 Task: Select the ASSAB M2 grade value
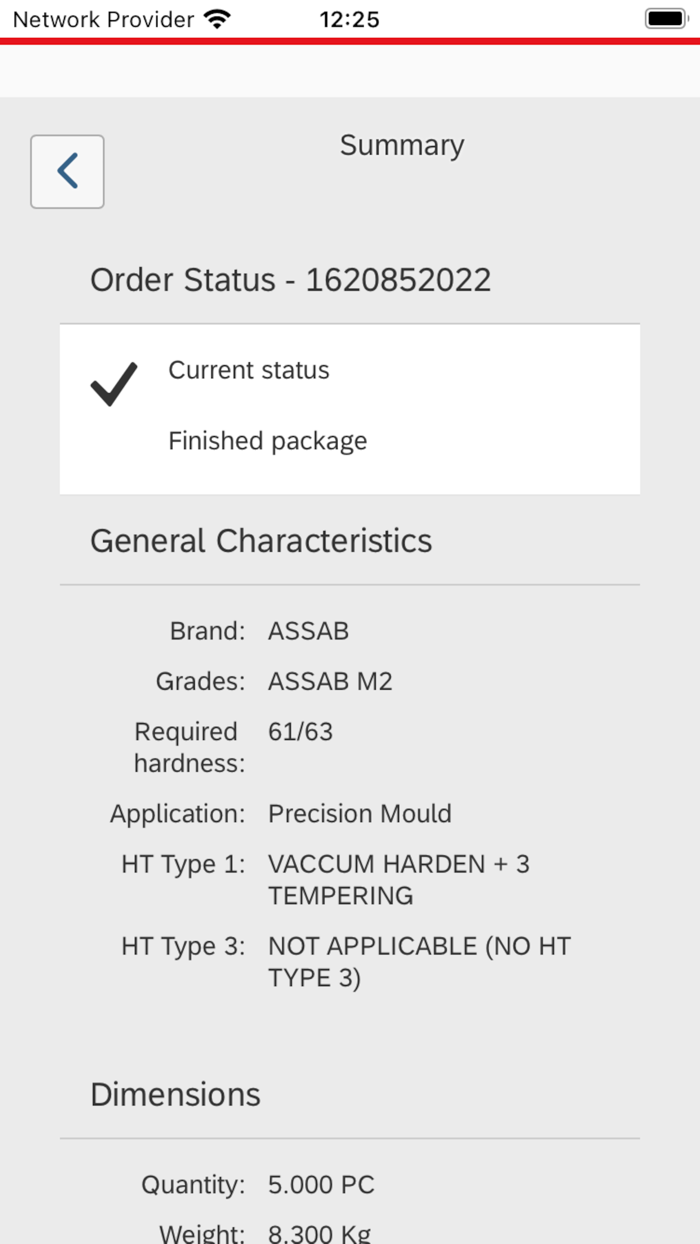click(x=330, y=681)
